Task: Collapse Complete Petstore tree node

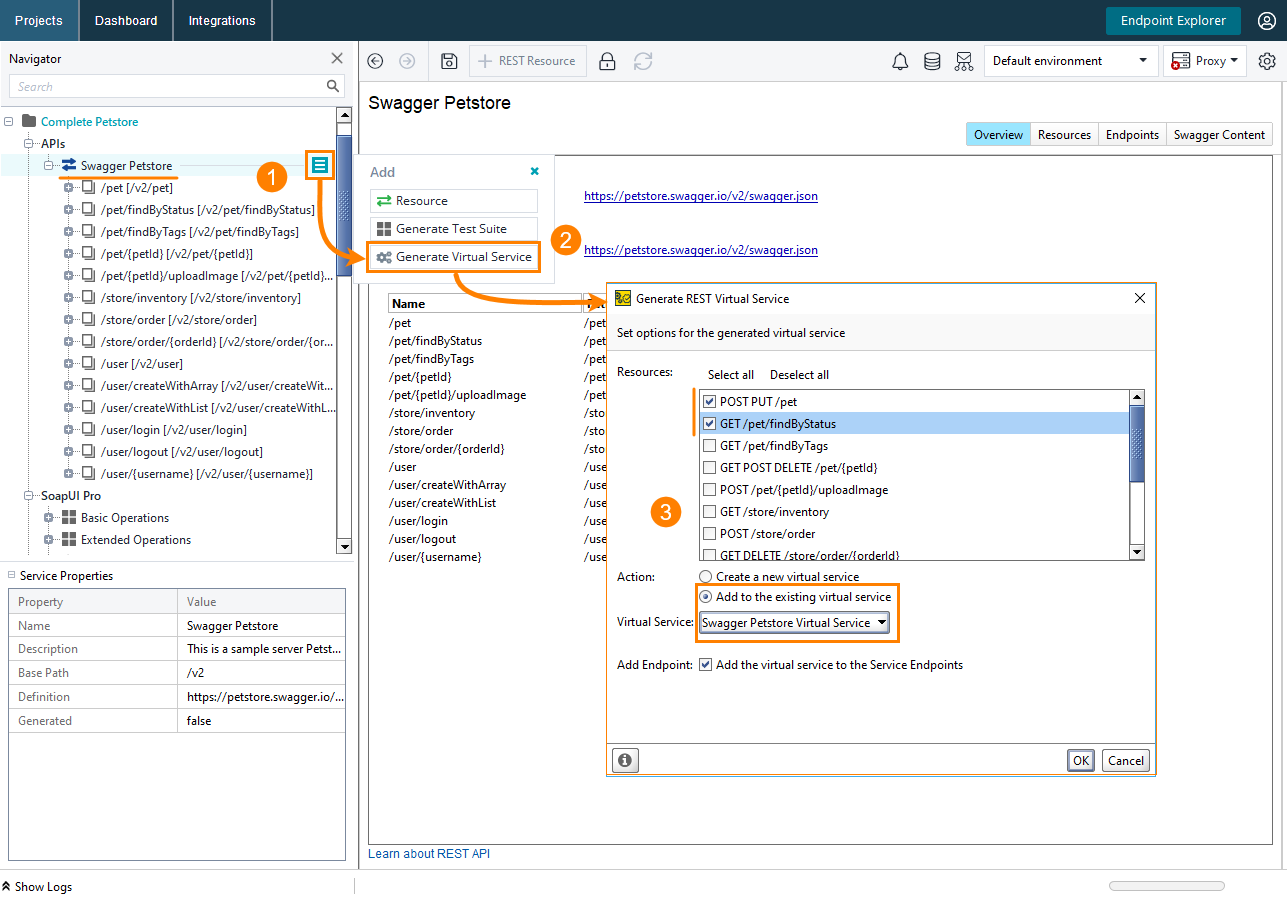Action: click(9, 121)
